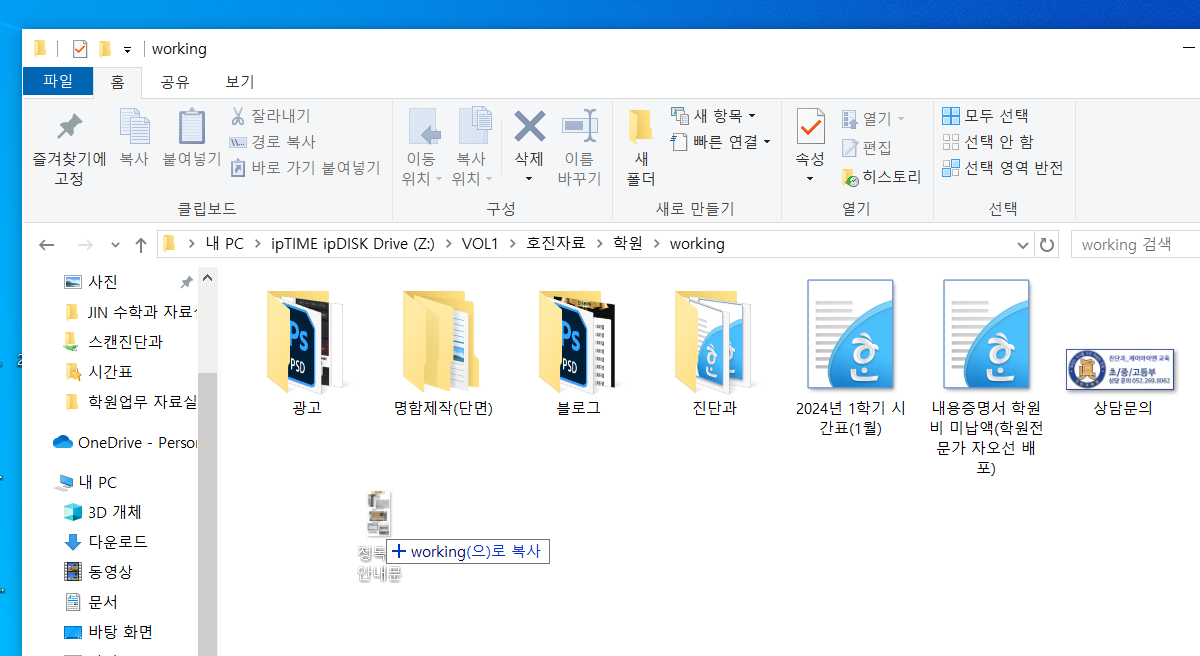
Task: Click the 붙여넣기 clipboard icon
Action: [191, 127]
